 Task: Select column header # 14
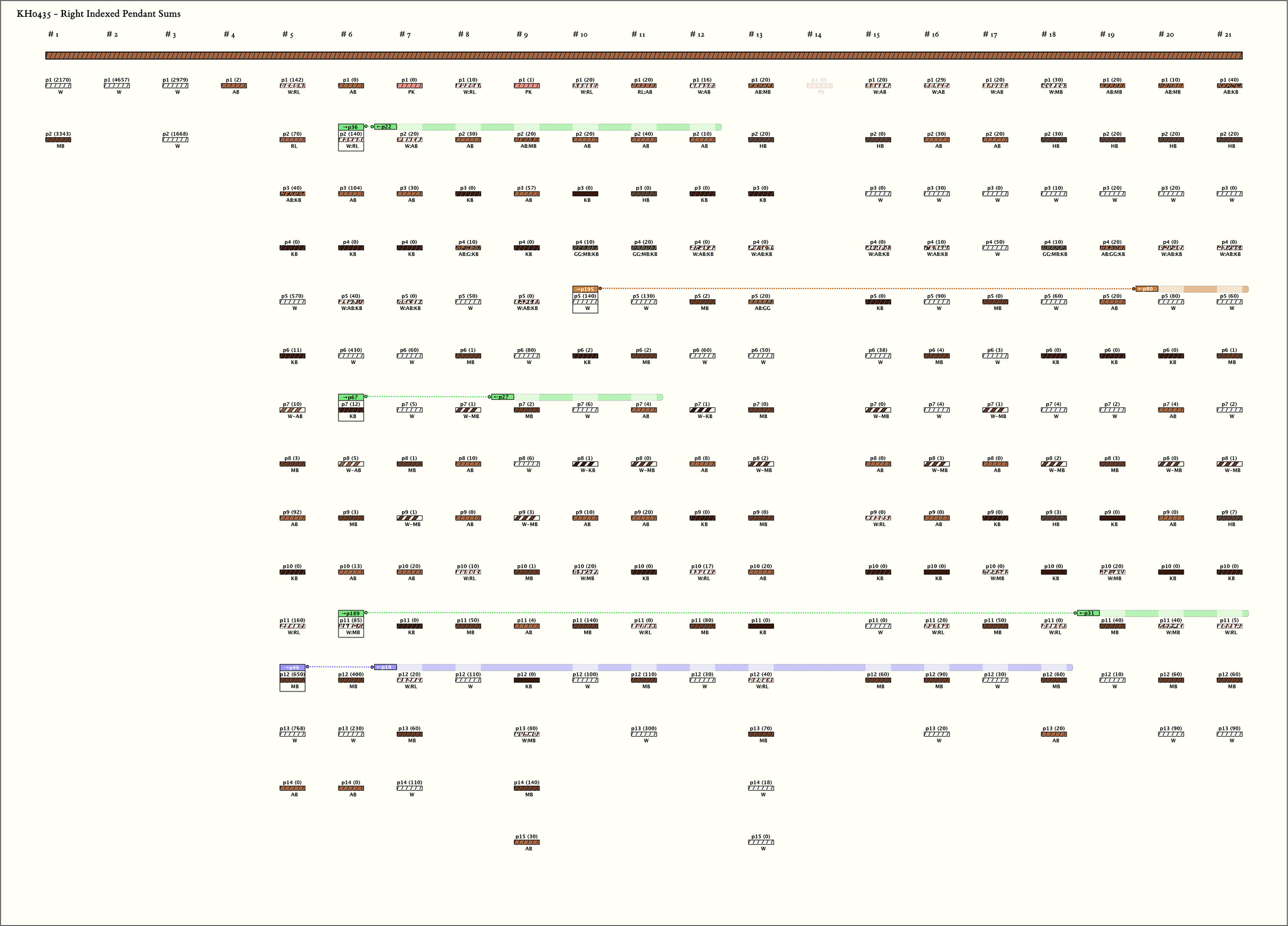coord(814,35)
